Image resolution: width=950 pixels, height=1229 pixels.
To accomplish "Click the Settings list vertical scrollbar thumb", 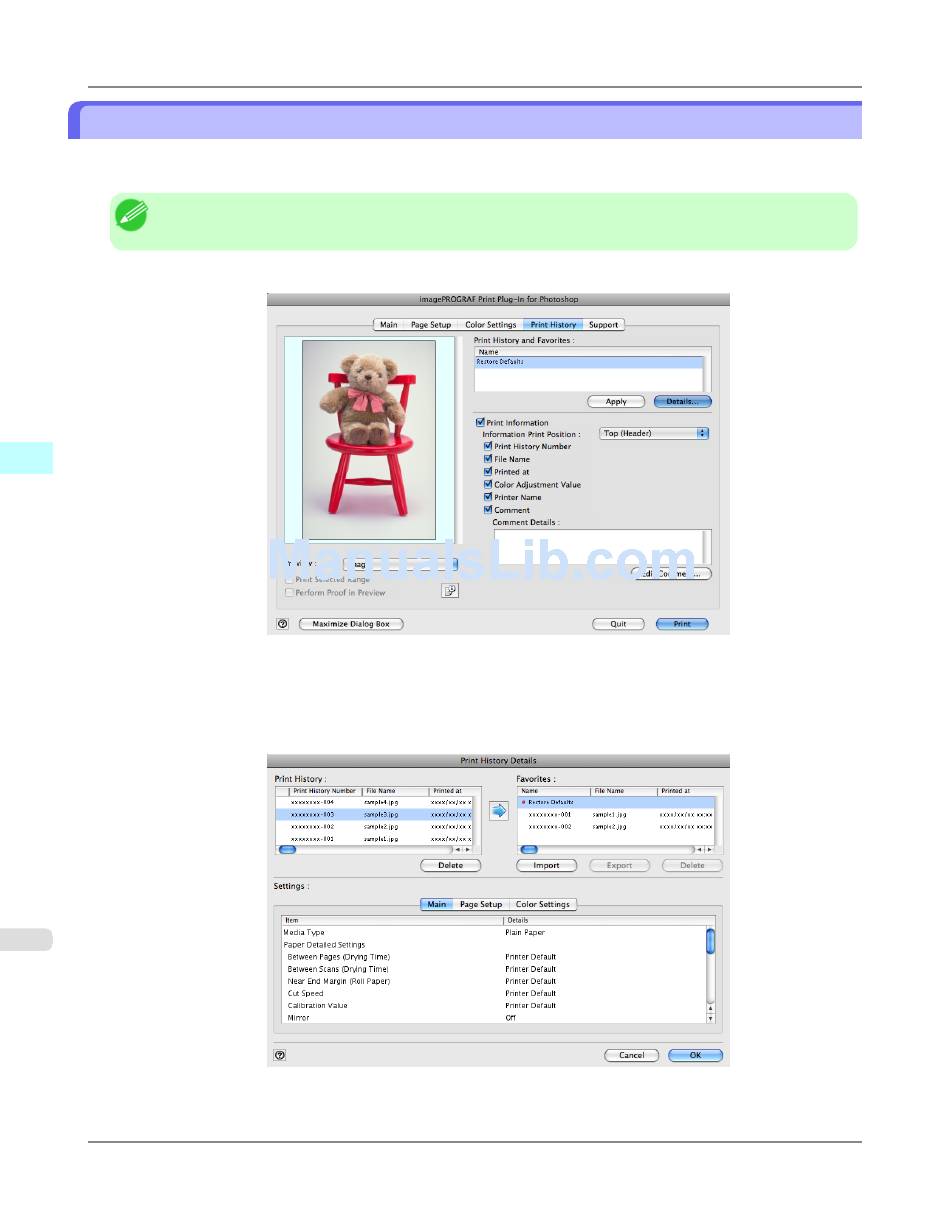I will click(x=711, y=940).
